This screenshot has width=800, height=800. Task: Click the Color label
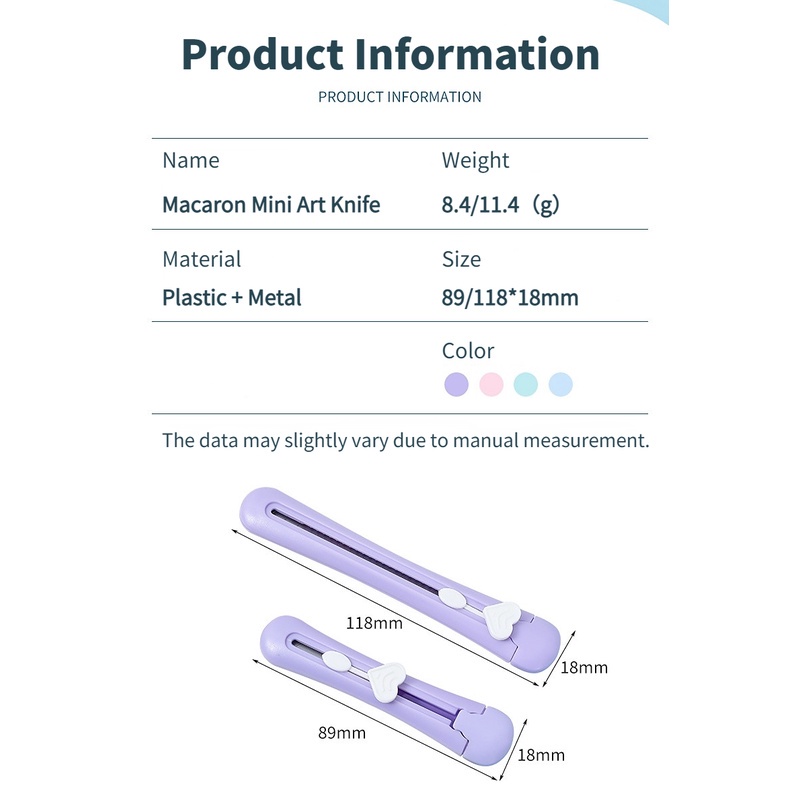click(x=468, y=351)
